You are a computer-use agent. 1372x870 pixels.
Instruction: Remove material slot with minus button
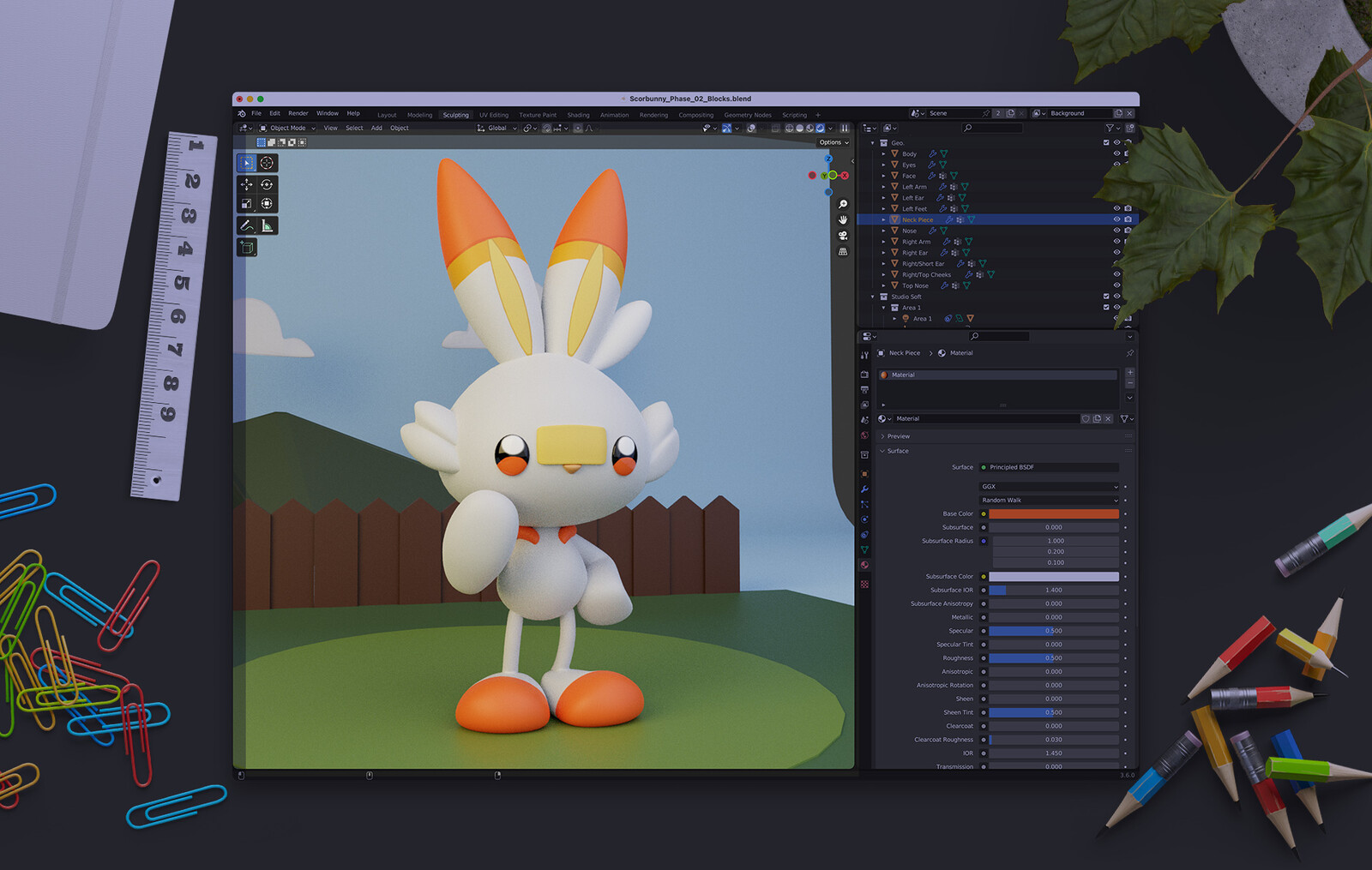(1130, 383)
